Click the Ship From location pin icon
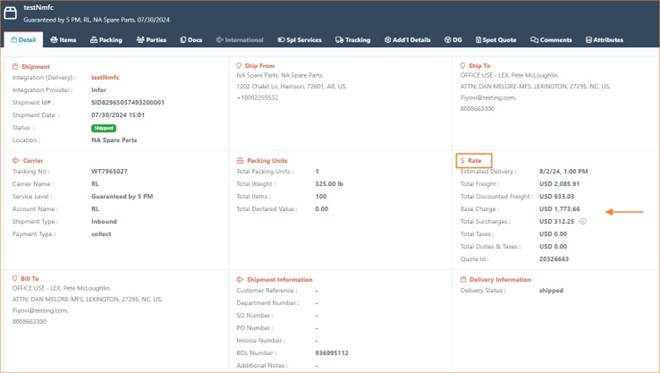 pyautogui.click(x=239, y=66)
